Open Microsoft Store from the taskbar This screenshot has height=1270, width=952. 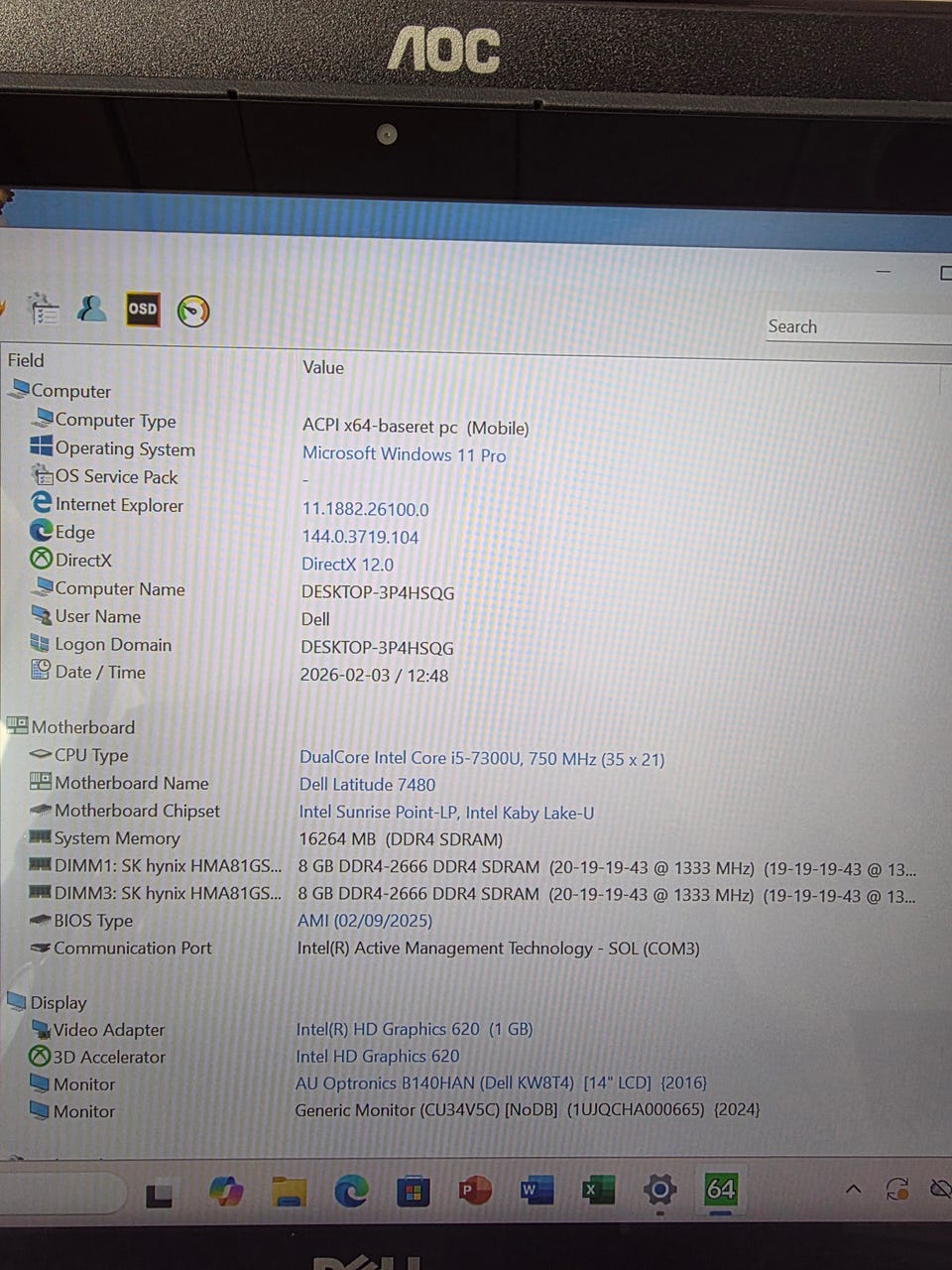(413, 1191)
